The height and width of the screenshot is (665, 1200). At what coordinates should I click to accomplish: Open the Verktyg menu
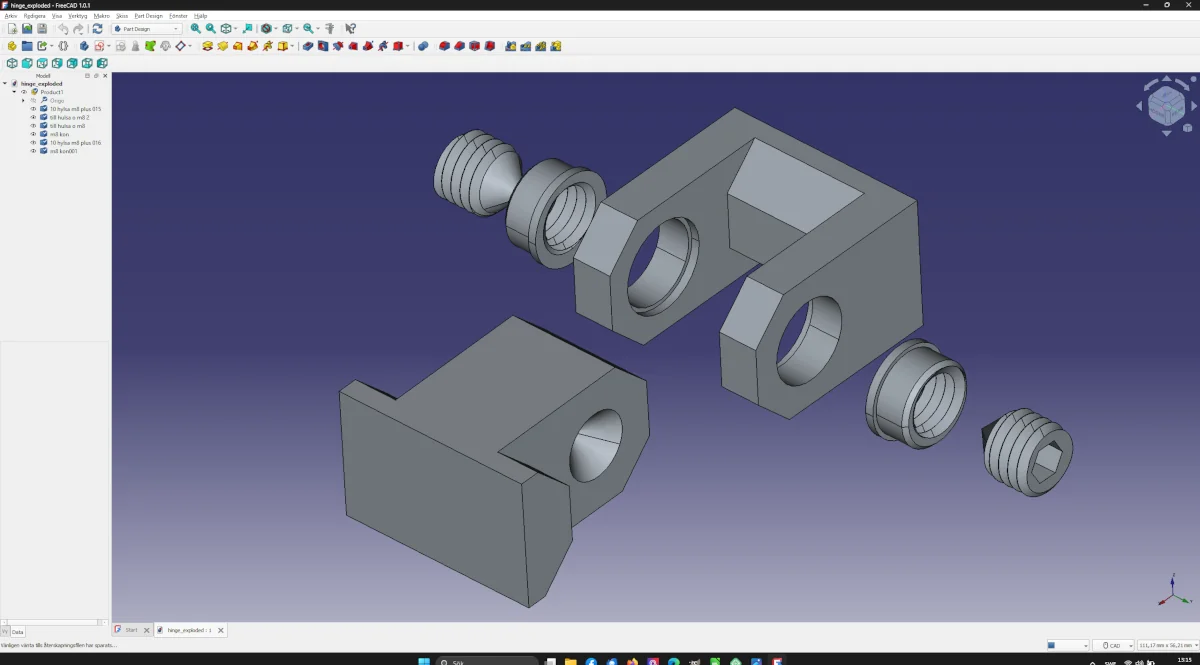pos(77,16)
